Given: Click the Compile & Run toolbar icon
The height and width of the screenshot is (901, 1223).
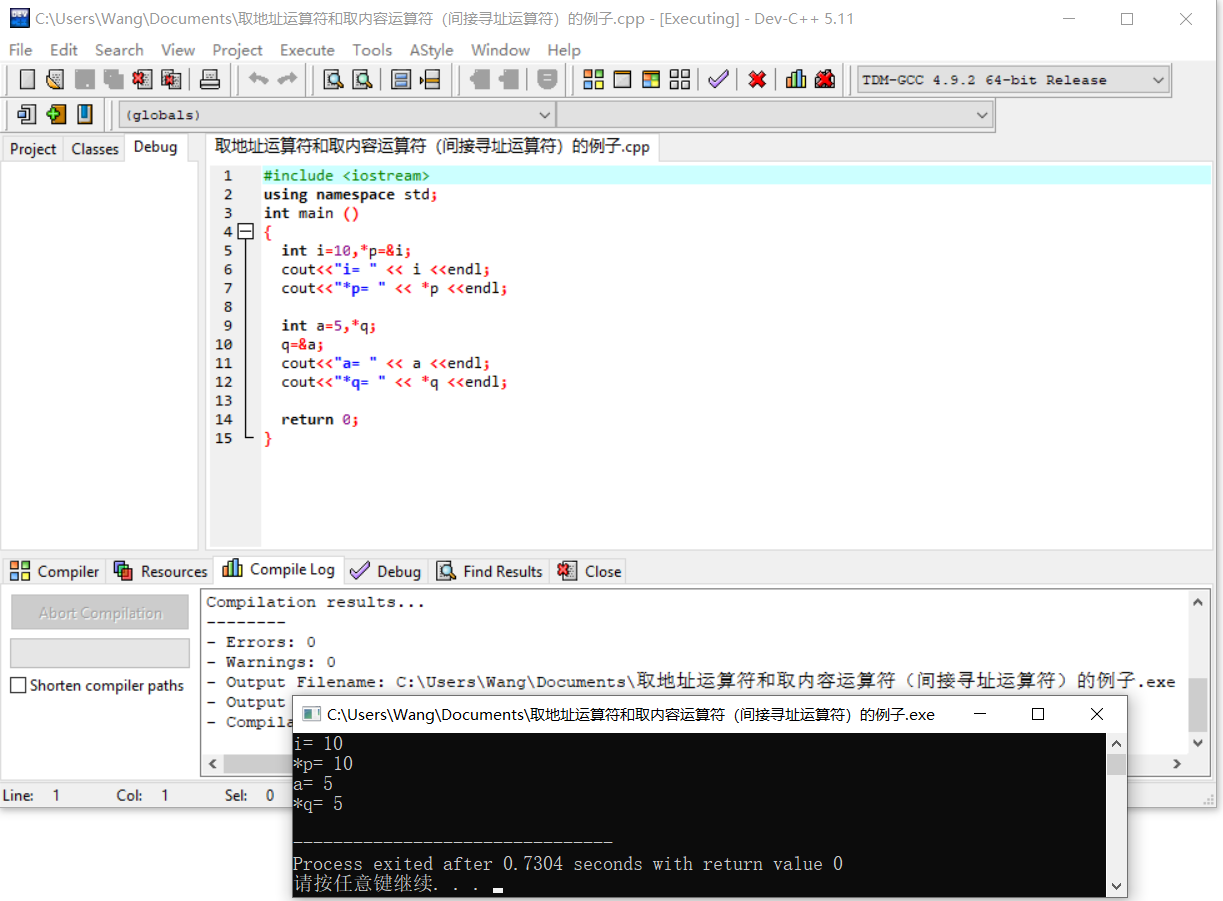Looking at the screenshot, I should (x=651, y=80).
